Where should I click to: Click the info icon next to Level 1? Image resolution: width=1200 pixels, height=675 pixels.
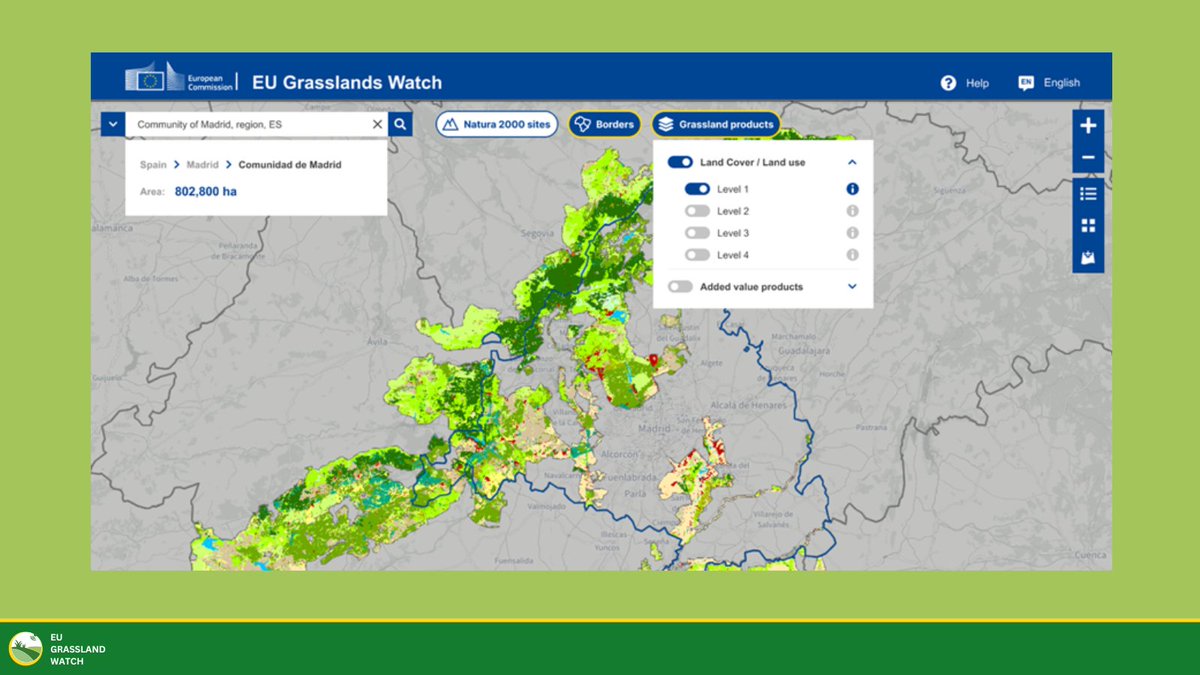point(851,188)
